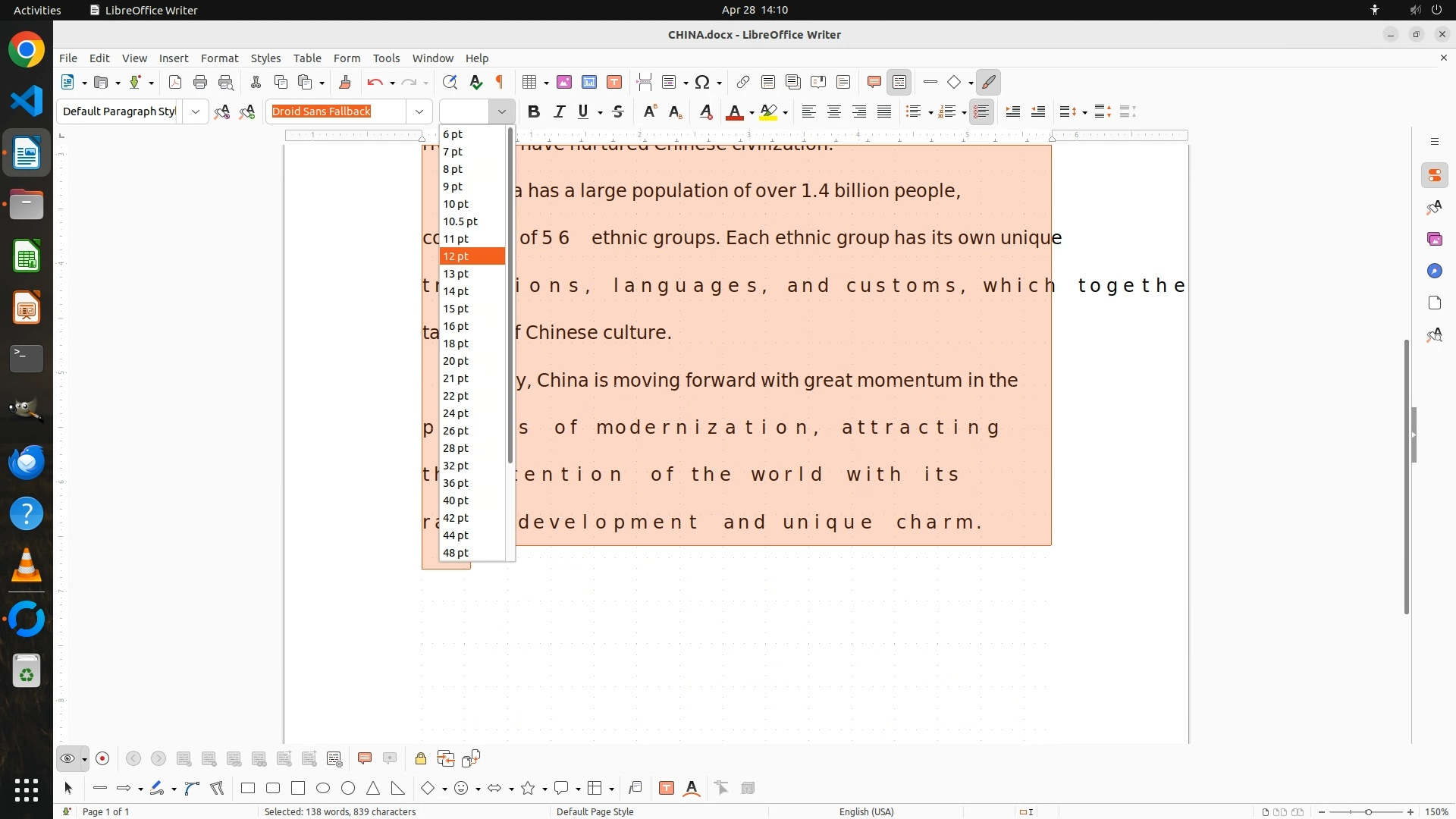Click the Insert Image icon

[564, 82]
